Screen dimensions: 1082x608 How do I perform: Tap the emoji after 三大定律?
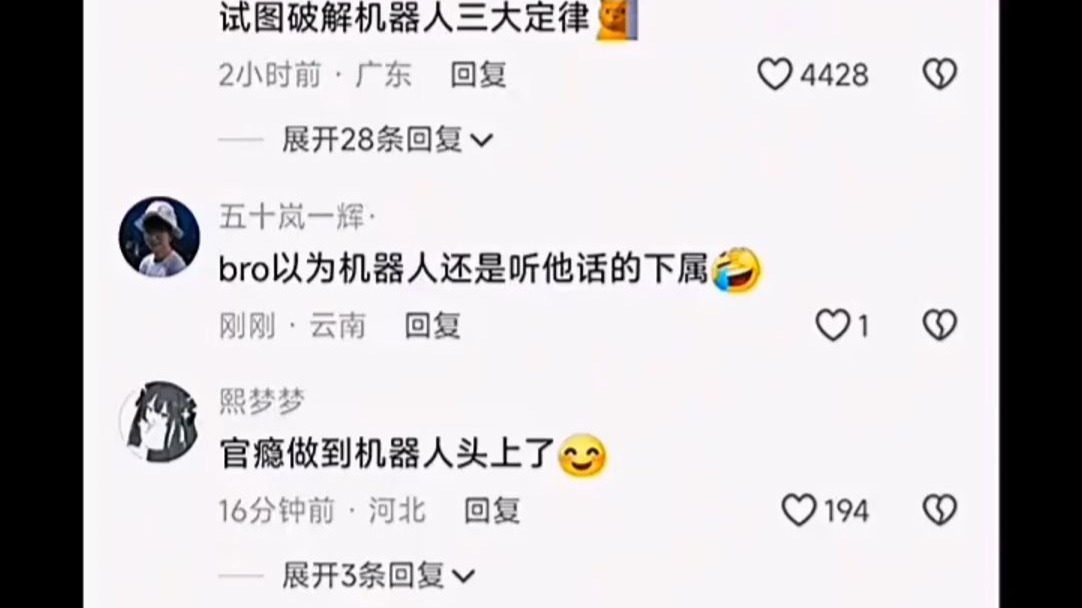click(x=616, y=19)
